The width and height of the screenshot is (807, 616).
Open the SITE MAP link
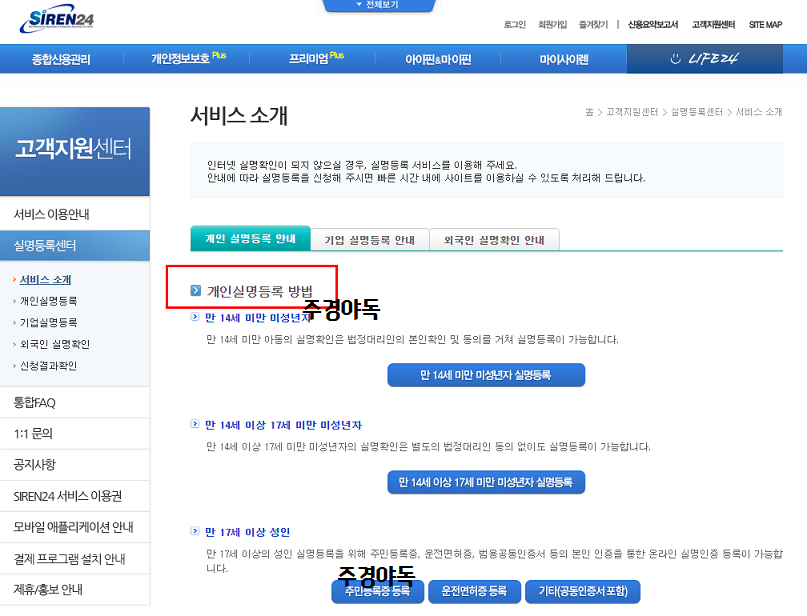click(763, 24)
